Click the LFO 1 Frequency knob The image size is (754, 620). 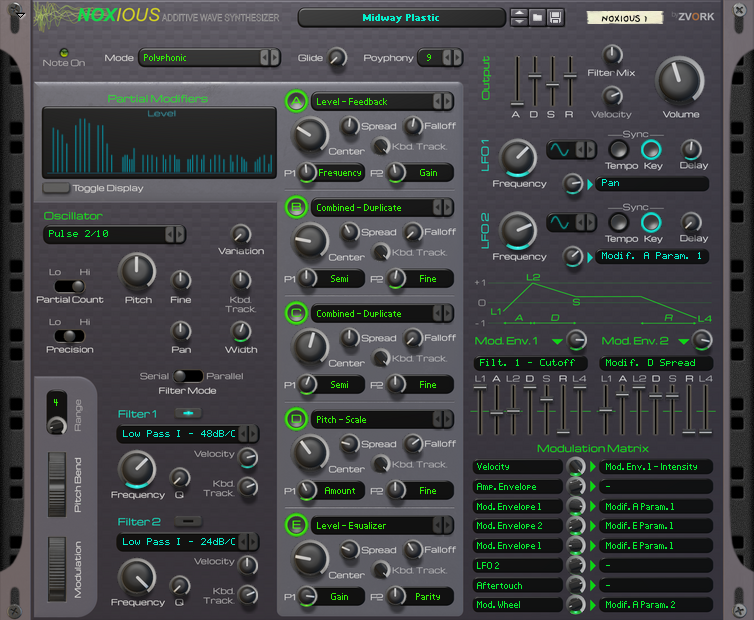coord(518,158)
